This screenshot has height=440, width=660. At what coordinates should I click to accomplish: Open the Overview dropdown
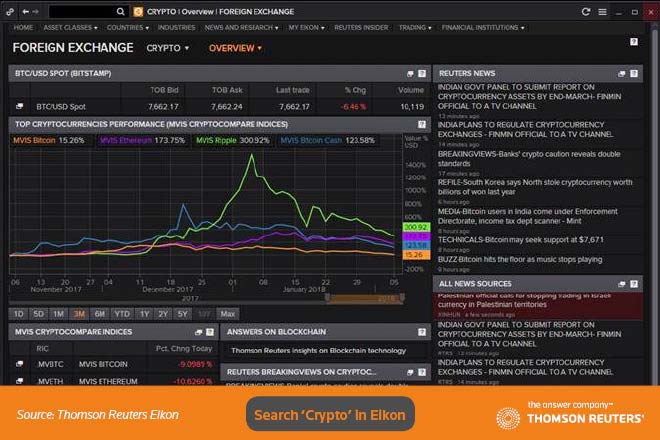tap(235, 48)
